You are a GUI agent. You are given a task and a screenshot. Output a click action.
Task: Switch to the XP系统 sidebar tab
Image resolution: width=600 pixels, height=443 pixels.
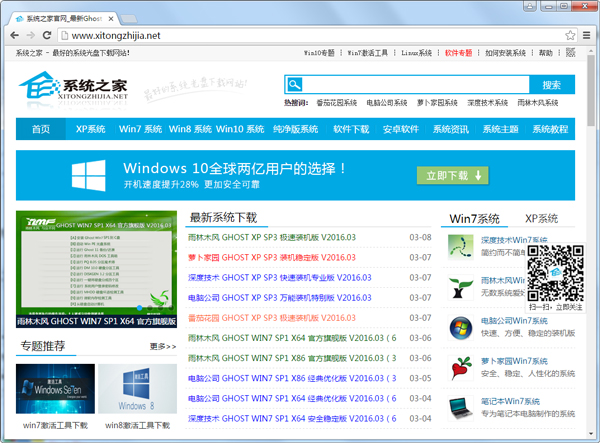[541, 219]
